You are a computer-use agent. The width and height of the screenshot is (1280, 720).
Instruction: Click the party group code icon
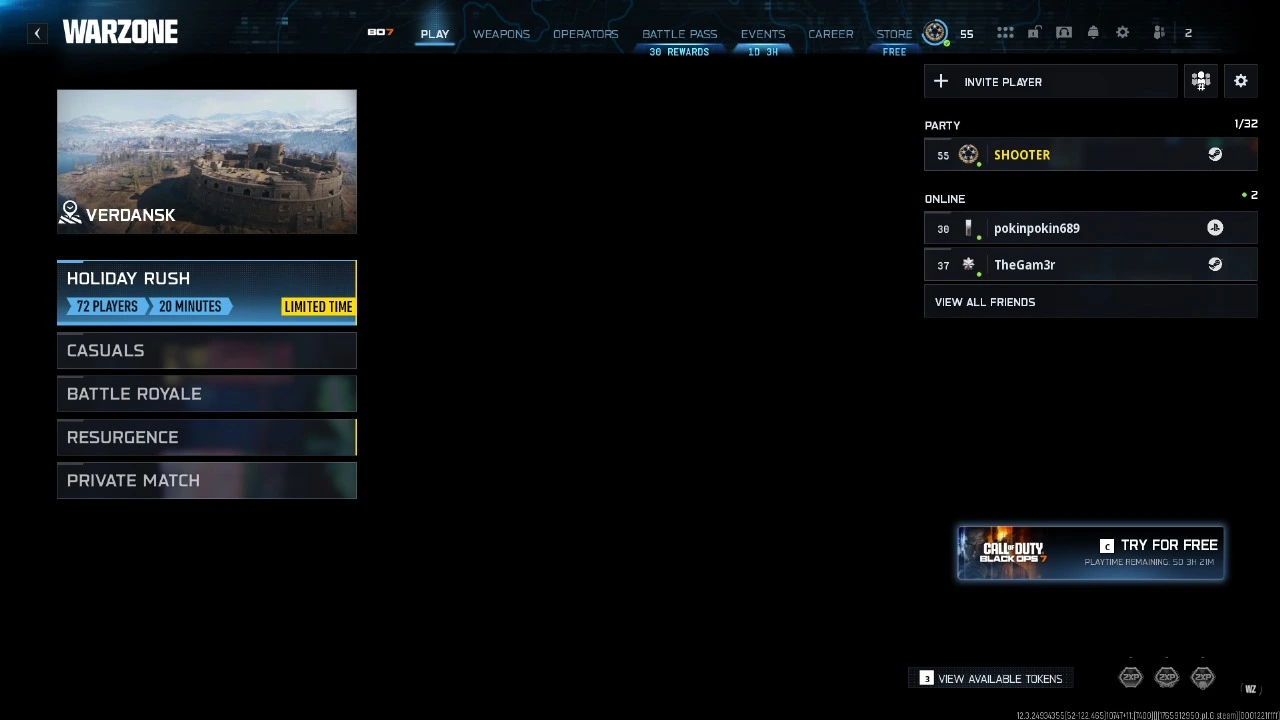[x=1201, y=82]
